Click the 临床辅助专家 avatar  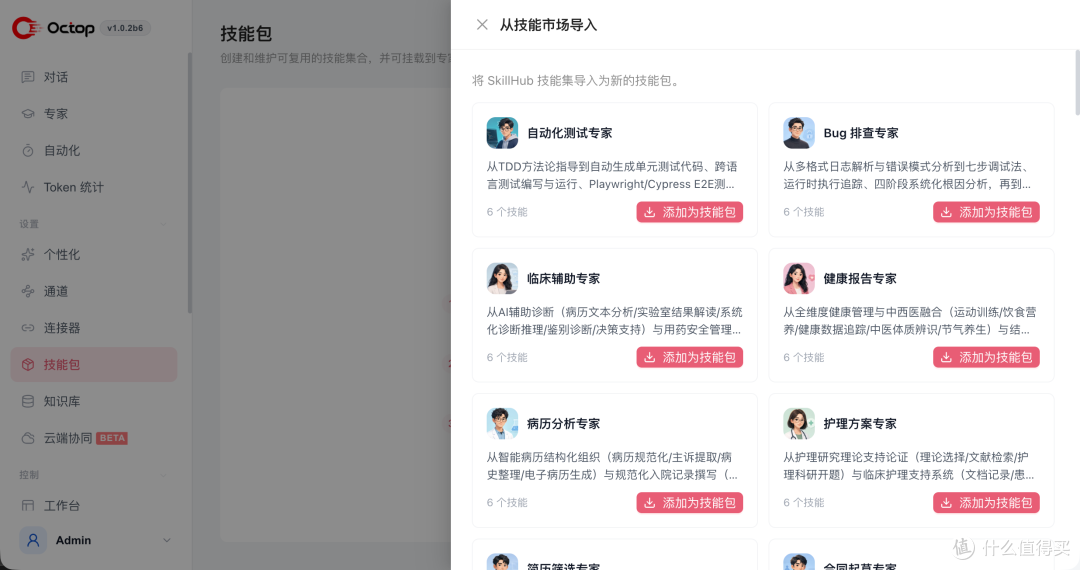tap(502, 278)
